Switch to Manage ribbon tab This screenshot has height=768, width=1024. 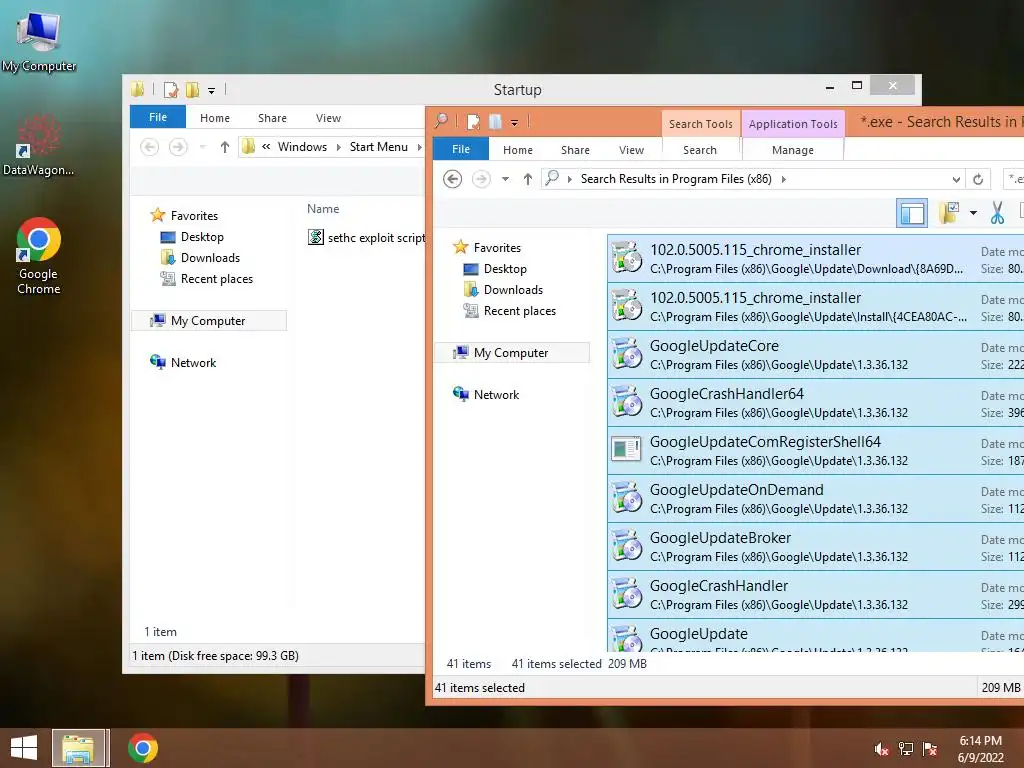point(793,150)
